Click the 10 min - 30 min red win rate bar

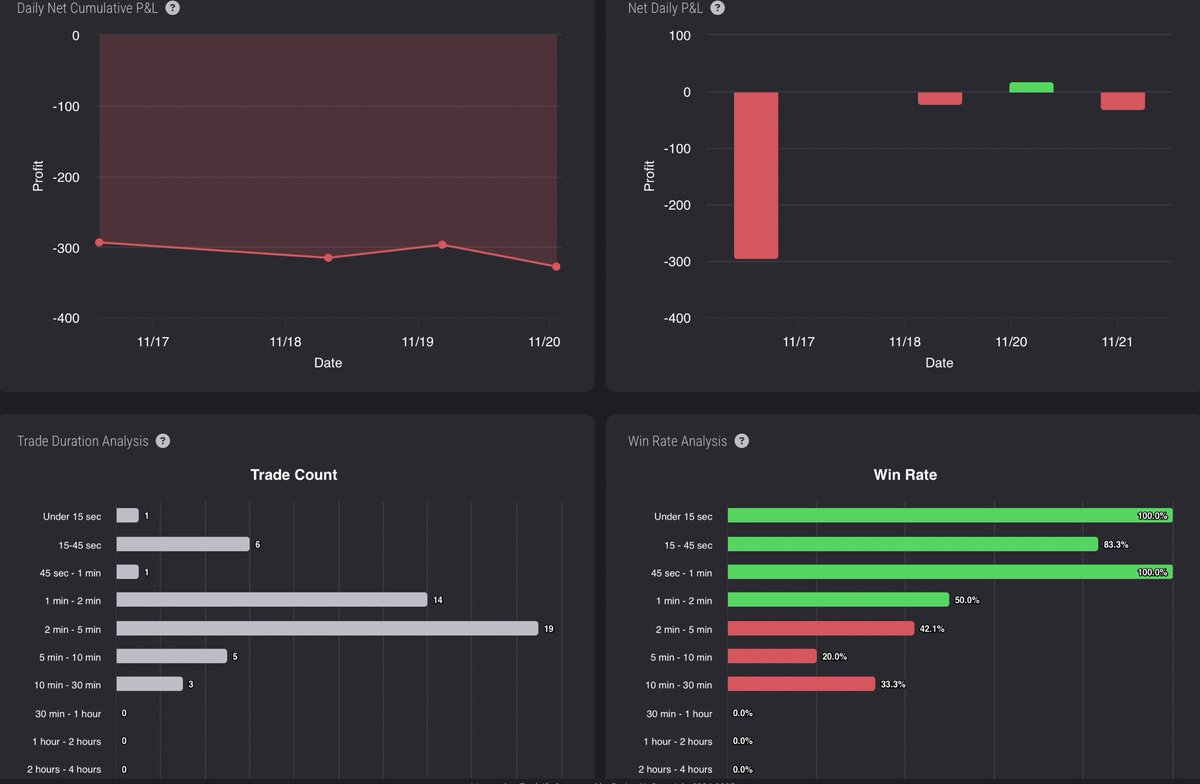point(801,684)
